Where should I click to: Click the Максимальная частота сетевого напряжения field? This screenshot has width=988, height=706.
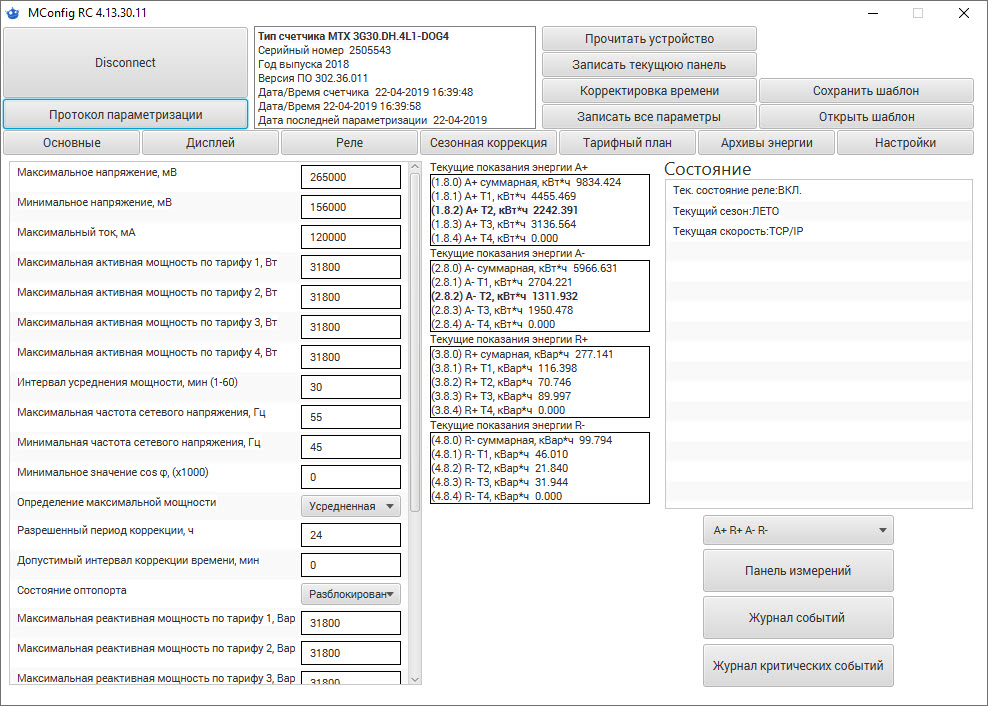[x=351, y=417]
